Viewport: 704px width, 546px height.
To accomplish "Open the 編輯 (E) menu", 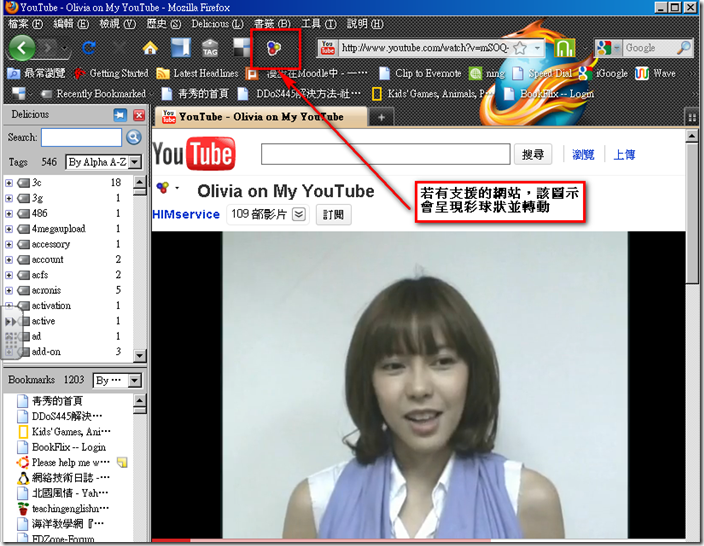I will (x=71, y=24).
